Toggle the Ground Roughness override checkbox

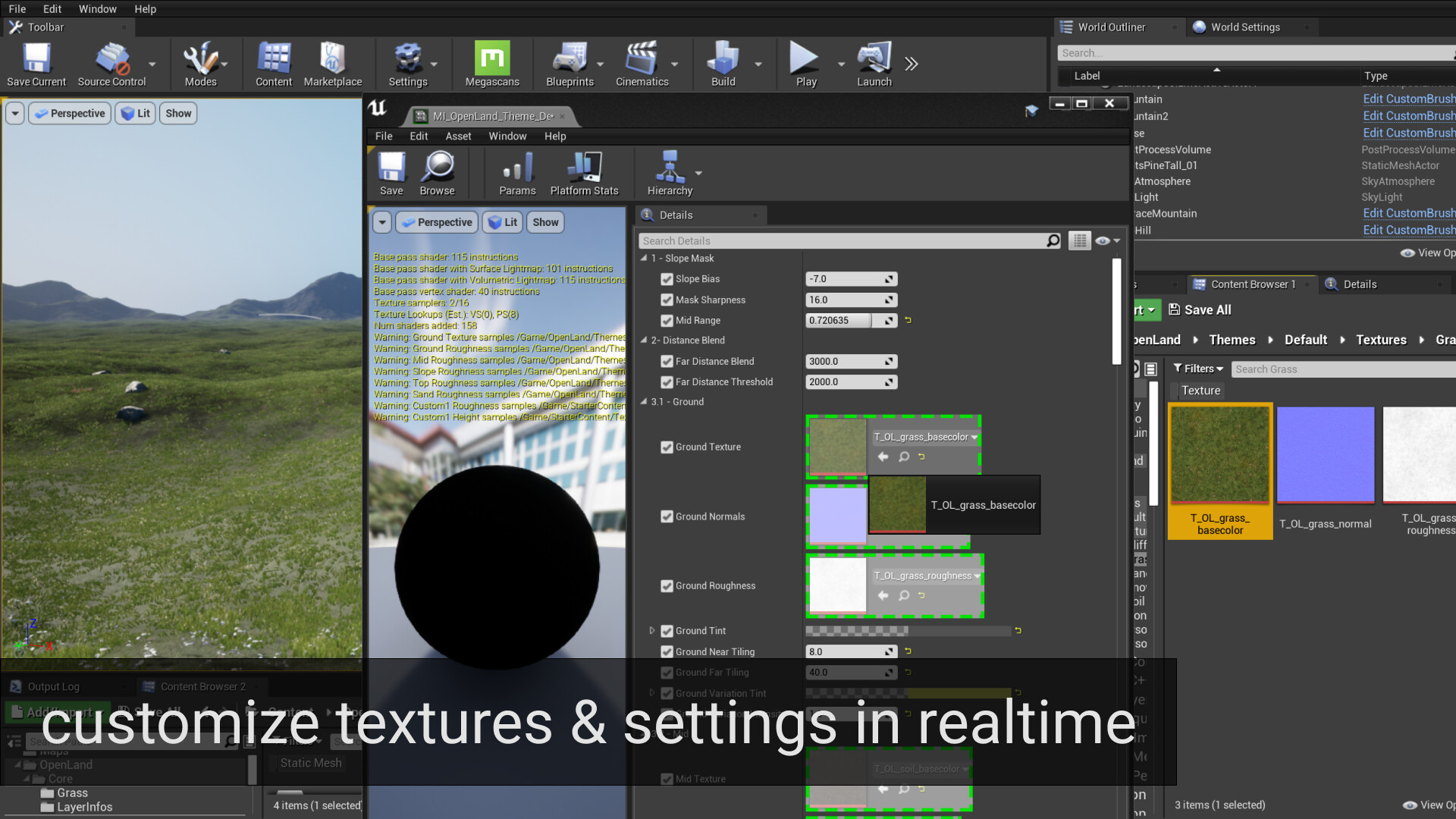(x=667, y=585)
